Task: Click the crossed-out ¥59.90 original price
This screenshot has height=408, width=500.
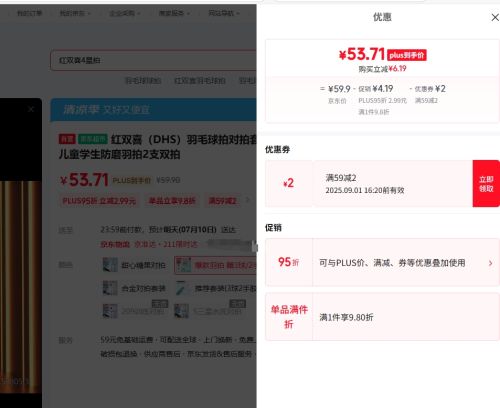Action: (168, 180)
